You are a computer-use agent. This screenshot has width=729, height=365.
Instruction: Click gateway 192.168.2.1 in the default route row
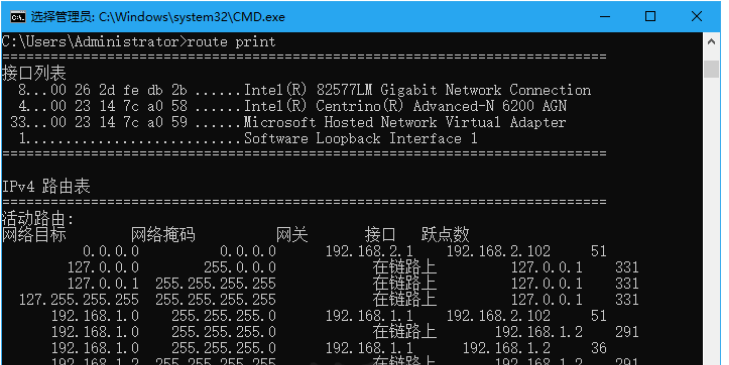369,252
